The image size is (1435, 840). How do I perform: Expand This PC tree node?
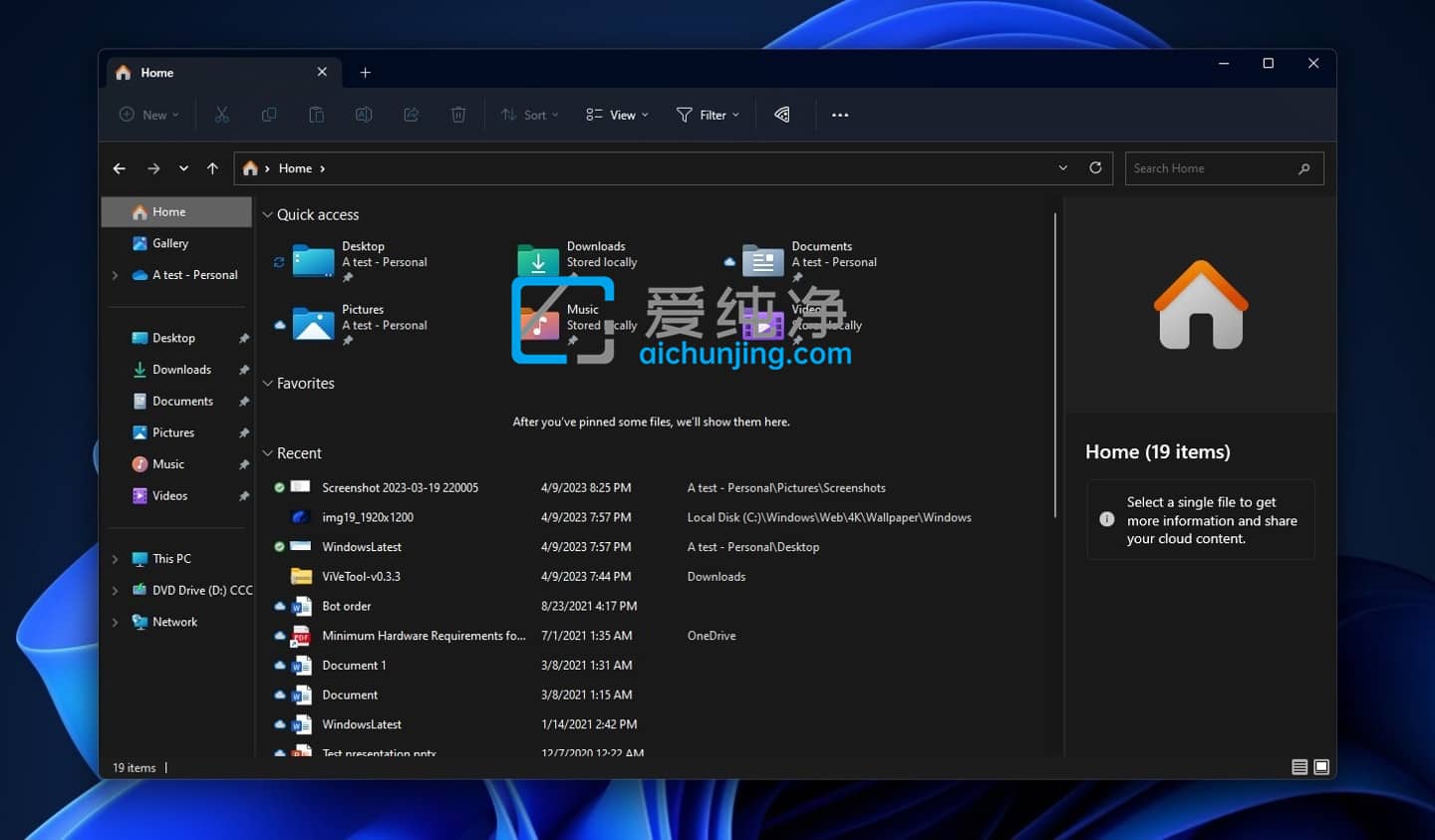click(x=116, y=559)
